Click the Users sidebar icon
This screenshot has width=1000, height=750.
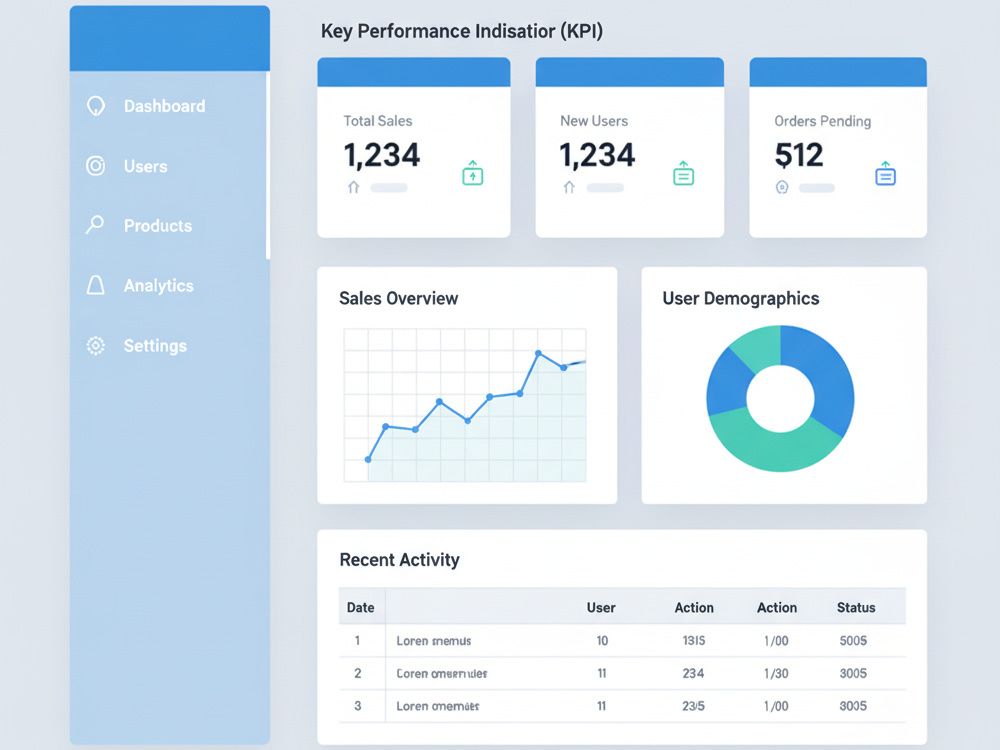pos(96,166)
